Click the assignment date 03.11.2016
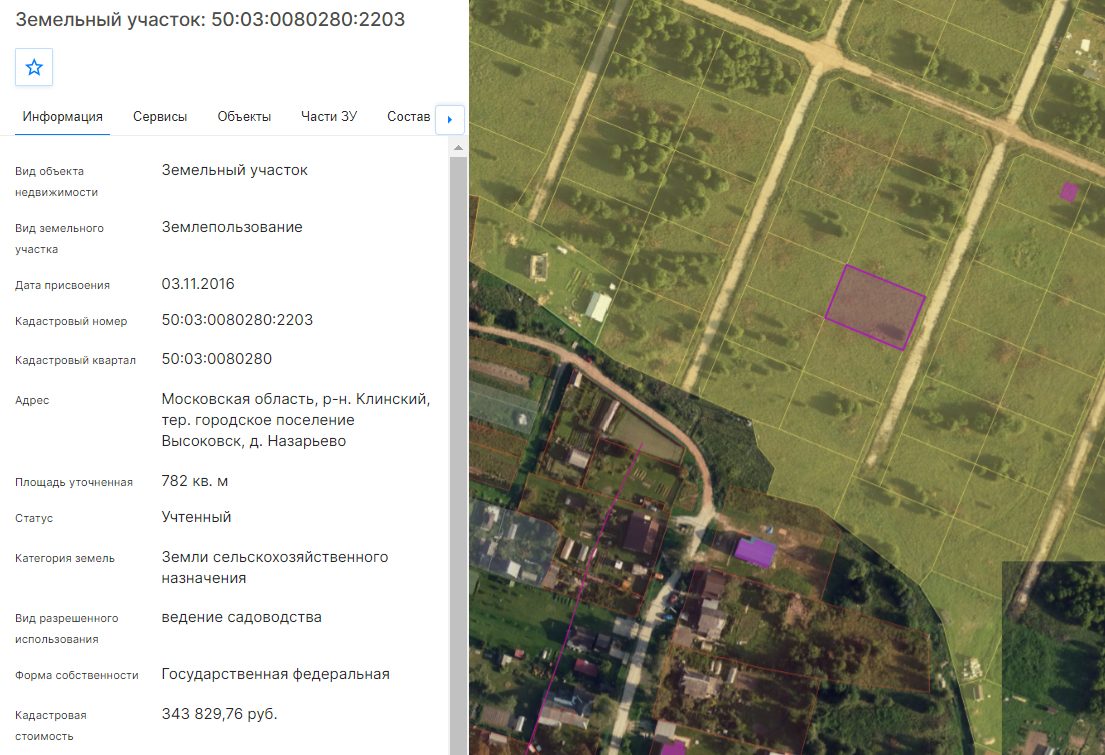The image size is (1105, 755). (x=198, y=284)
